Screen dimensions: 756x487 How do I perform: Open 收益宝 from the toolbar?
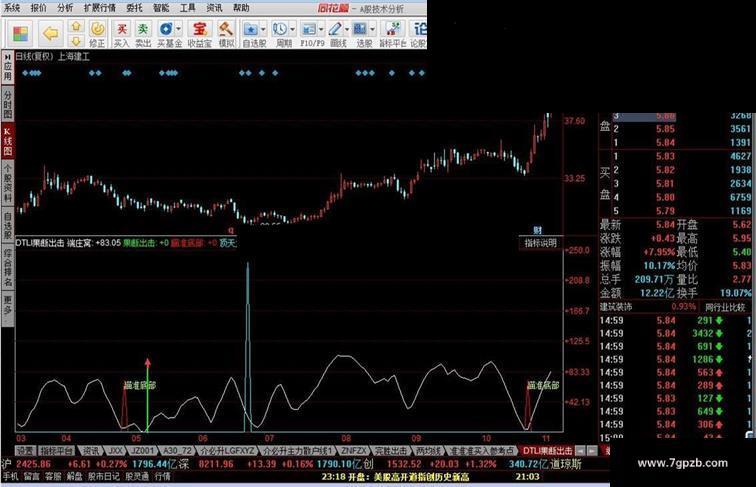(x=199, y=34)
